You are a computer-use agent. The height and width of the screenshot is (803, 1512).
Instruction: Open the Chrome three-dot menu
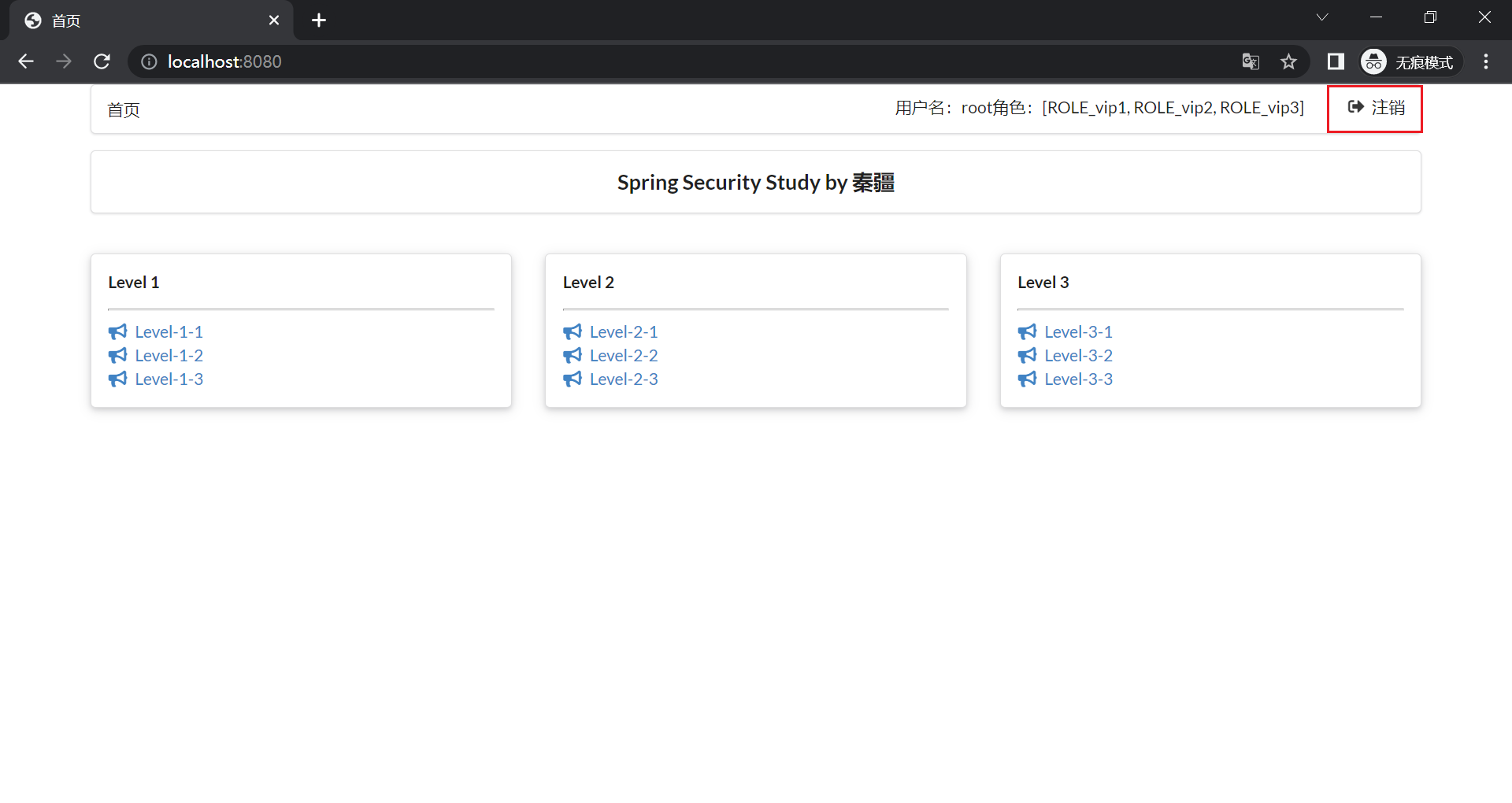tap(1486, 61)
